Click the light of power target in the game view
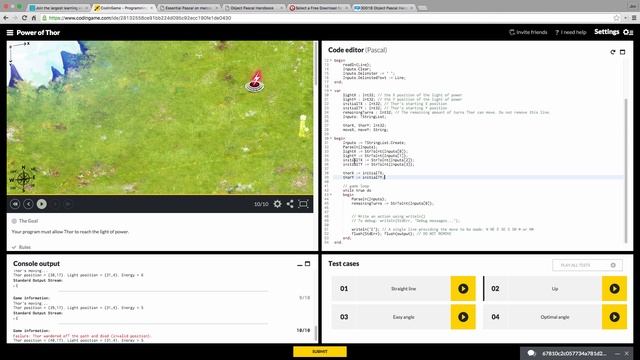640x360 pixels. click(255, 82)
